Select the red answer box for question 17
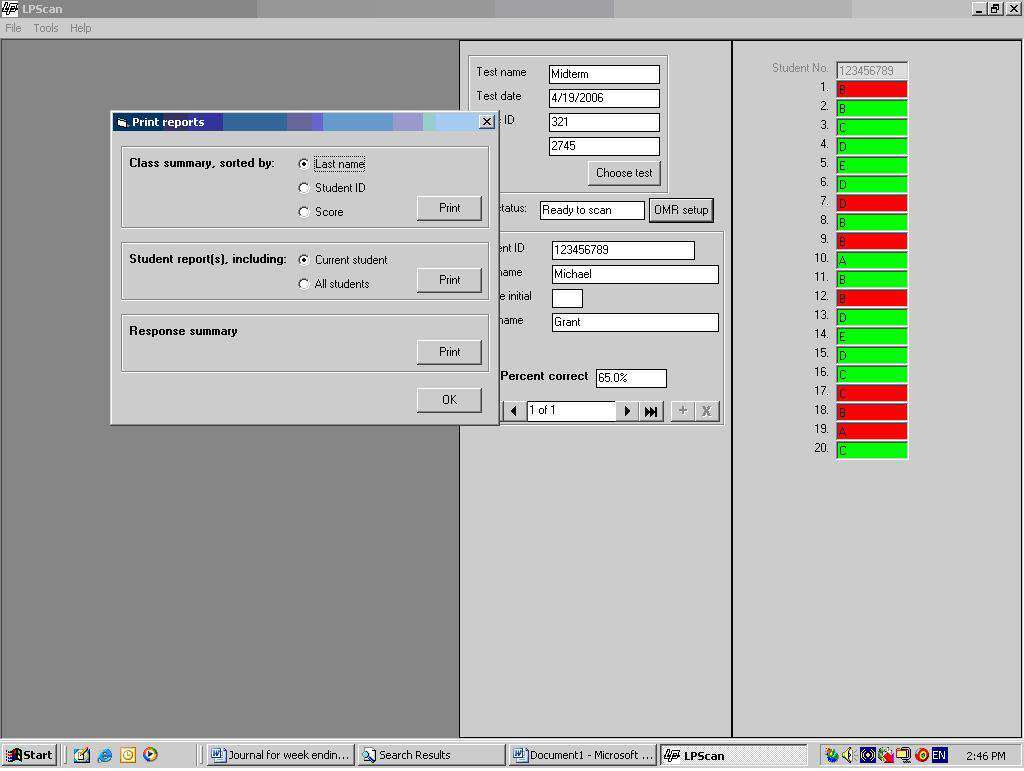1024x771 pixels. pyautogui.click(x=872, y=394)
